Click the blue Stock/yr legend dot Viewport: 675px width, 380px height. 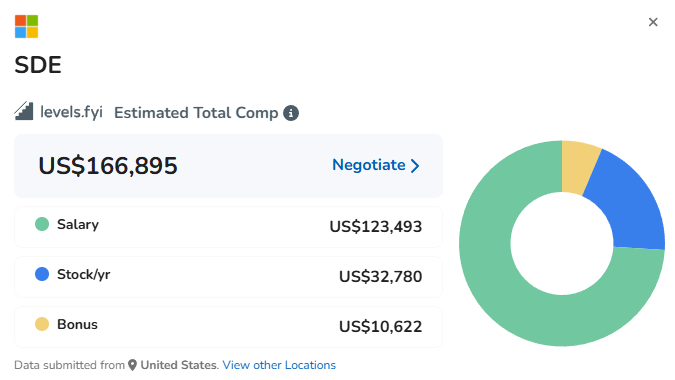click(x=42, y=274)
